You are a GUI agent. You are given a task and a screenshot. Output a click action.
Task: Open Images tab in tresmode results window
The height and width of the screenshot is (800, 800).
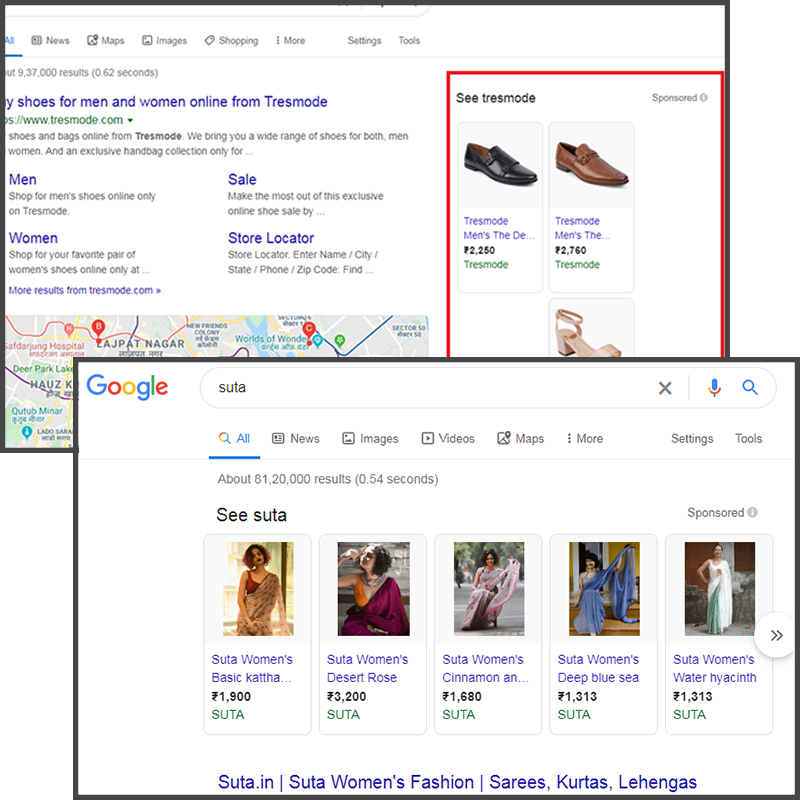pyautogui.click(x=164, y=40)
